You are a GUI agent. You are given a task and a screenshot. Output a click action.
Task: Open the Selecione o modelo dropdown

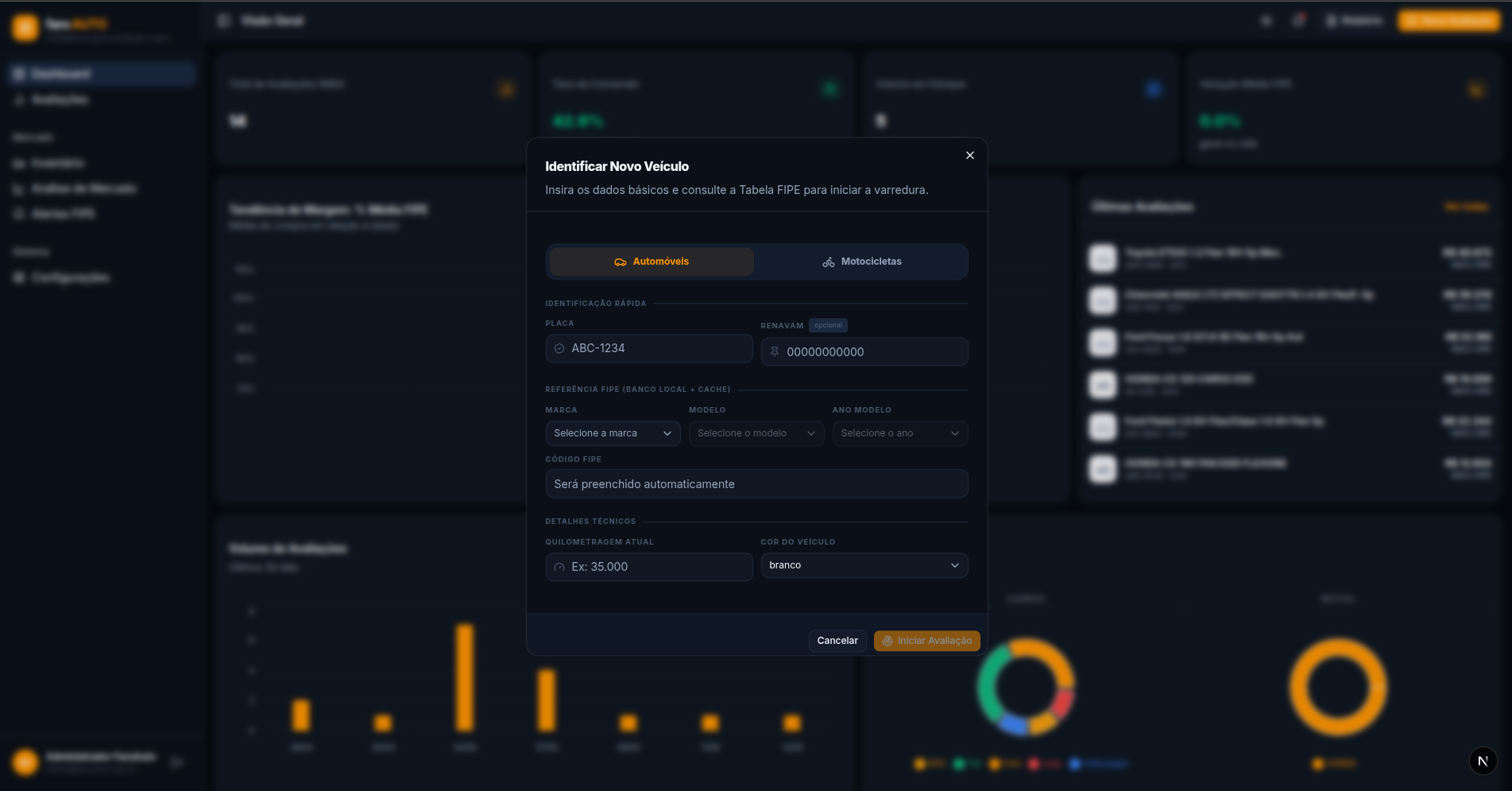point(756,433)
